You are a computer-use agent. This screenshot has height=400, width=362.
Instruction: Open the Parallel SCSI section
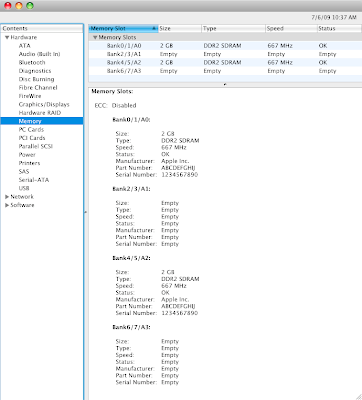(36, 146)
